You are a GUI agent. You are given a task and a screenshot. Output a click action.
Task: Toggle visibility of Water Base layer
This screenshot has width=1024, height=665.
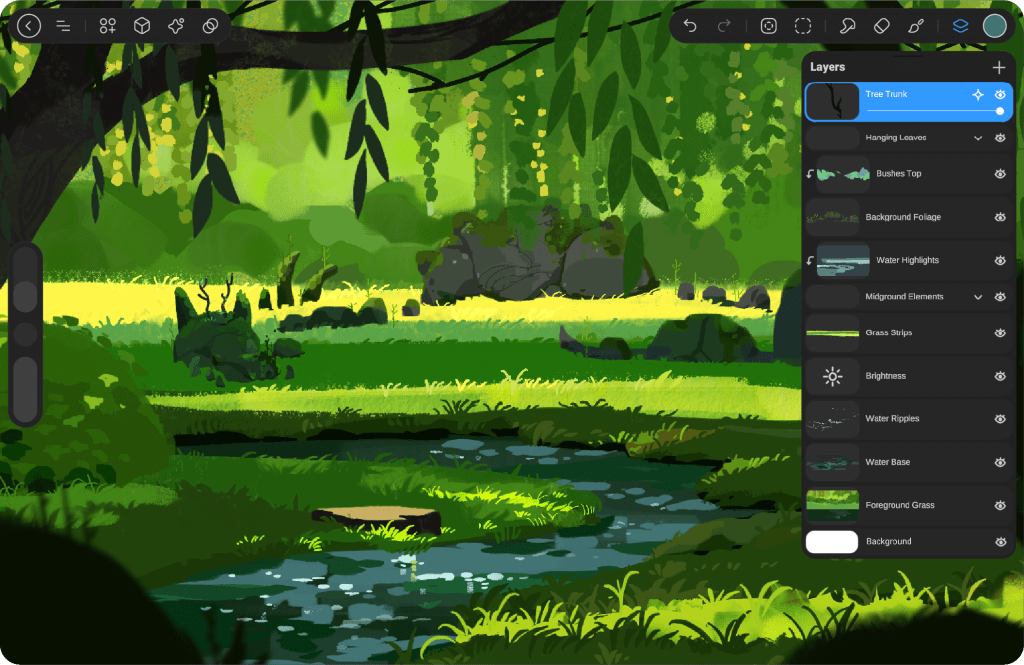(1000, 462)
